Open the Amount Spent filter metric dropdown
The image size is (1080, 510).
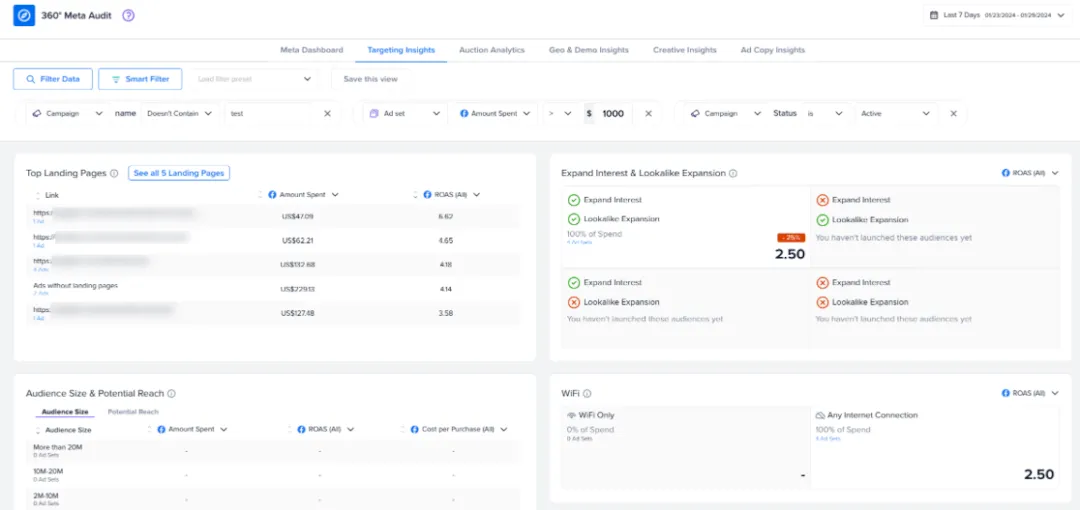[495, 114]
